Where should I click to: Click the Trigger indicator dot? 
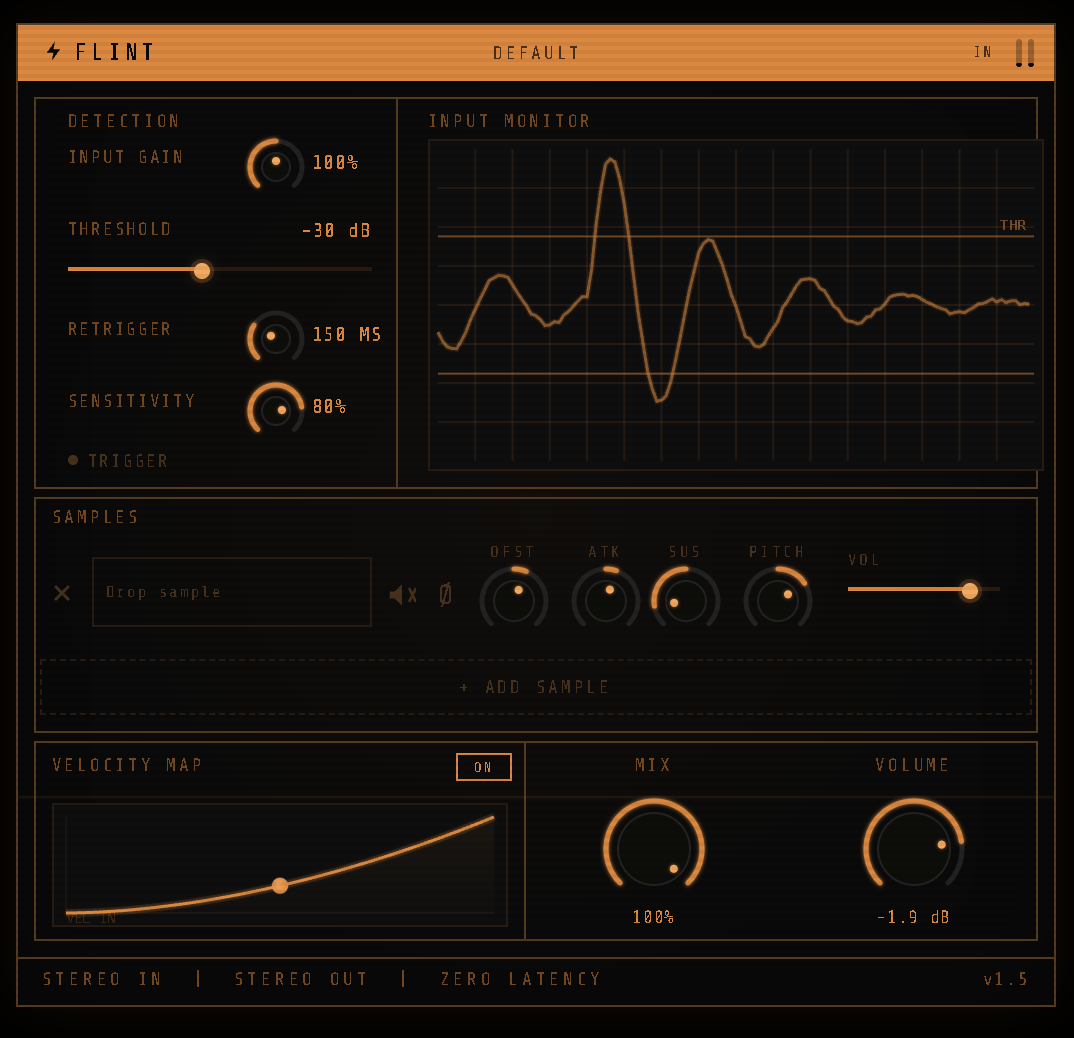coord(73,460)
